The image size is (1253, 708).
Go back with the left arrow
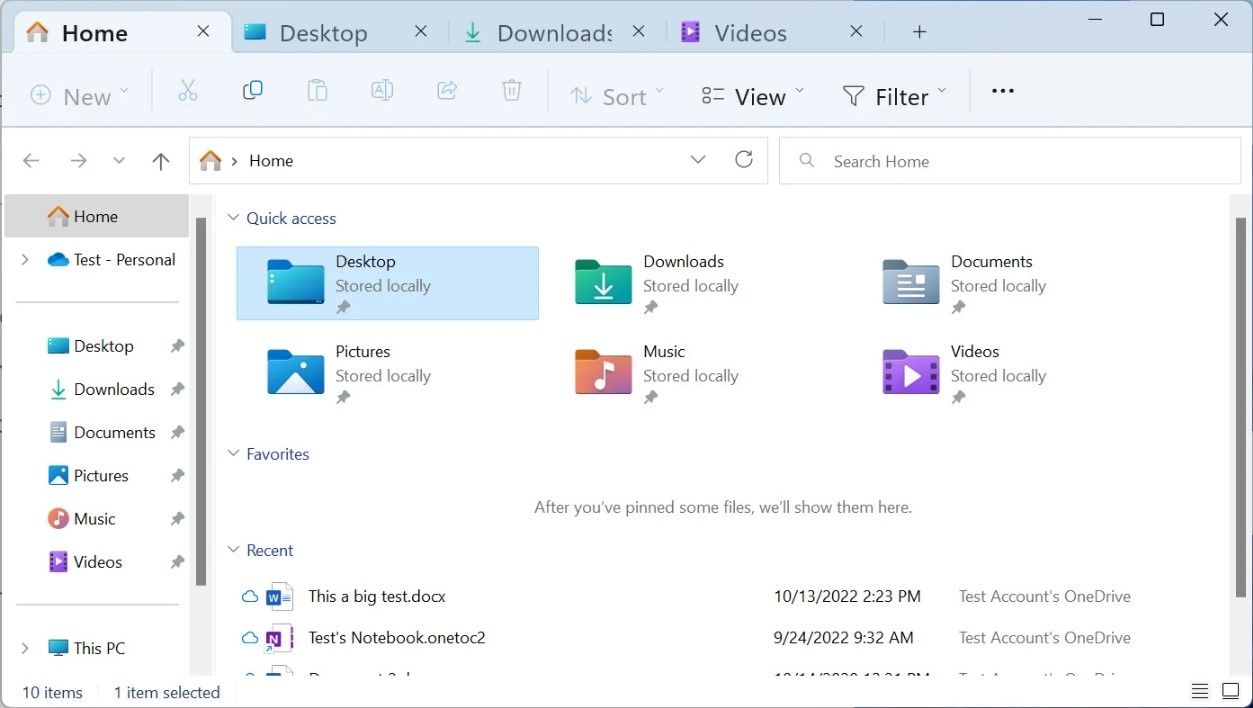click(x=31, y=161)
